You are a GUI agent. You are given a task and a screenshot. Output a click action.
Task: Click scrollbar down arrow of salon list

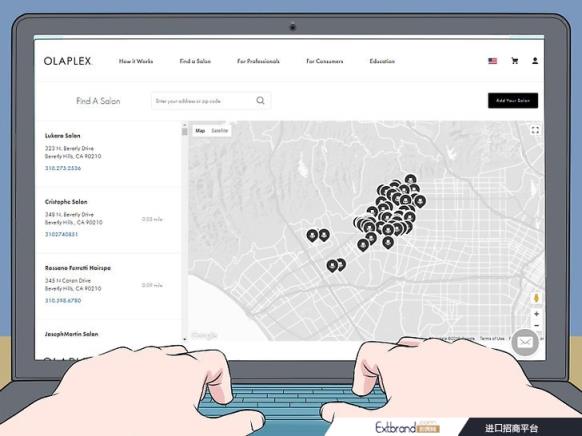coord(184,338)
